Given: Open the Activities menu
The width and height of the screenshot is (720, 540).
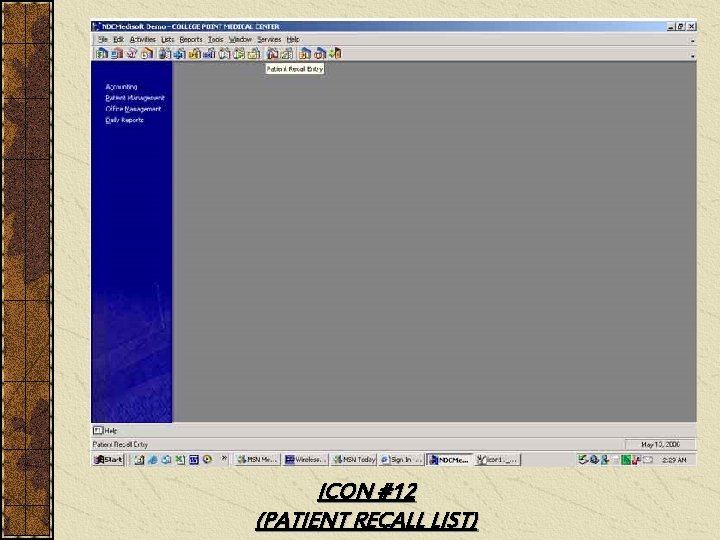Looking at the screenshot, I should point(143,39).
